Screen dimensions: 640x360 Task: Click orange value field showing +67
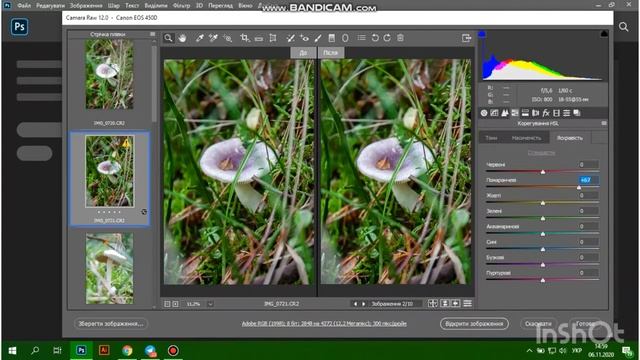point(588,180)
